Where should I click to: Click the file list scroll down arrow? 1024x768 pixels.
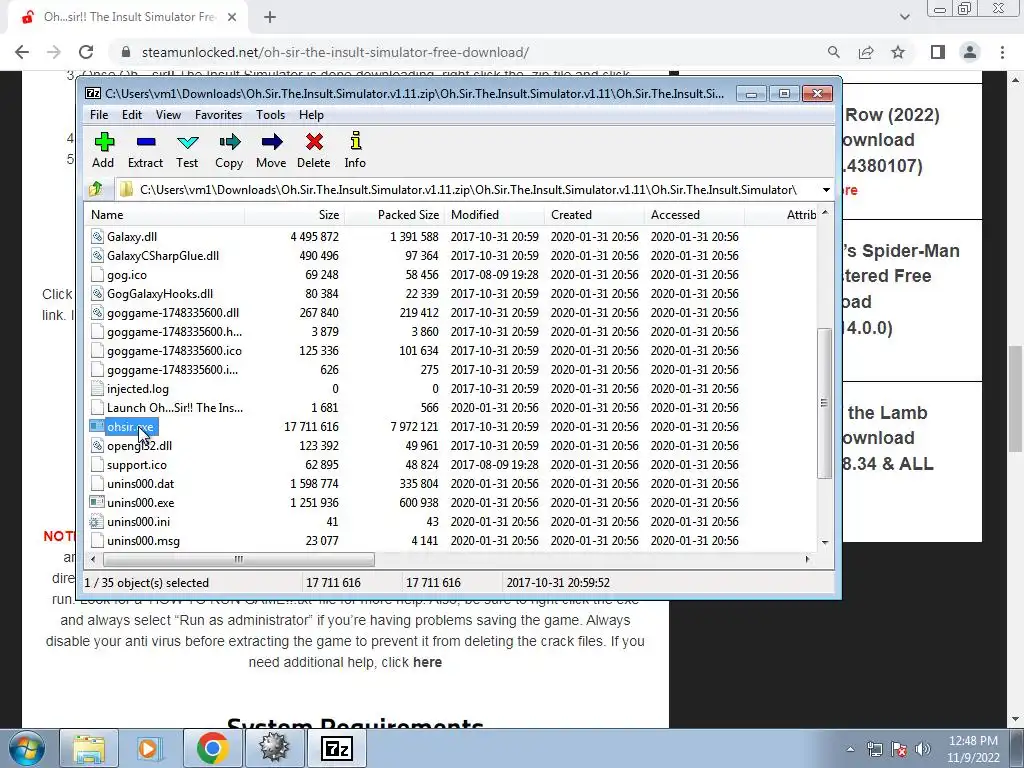(825, 542)
